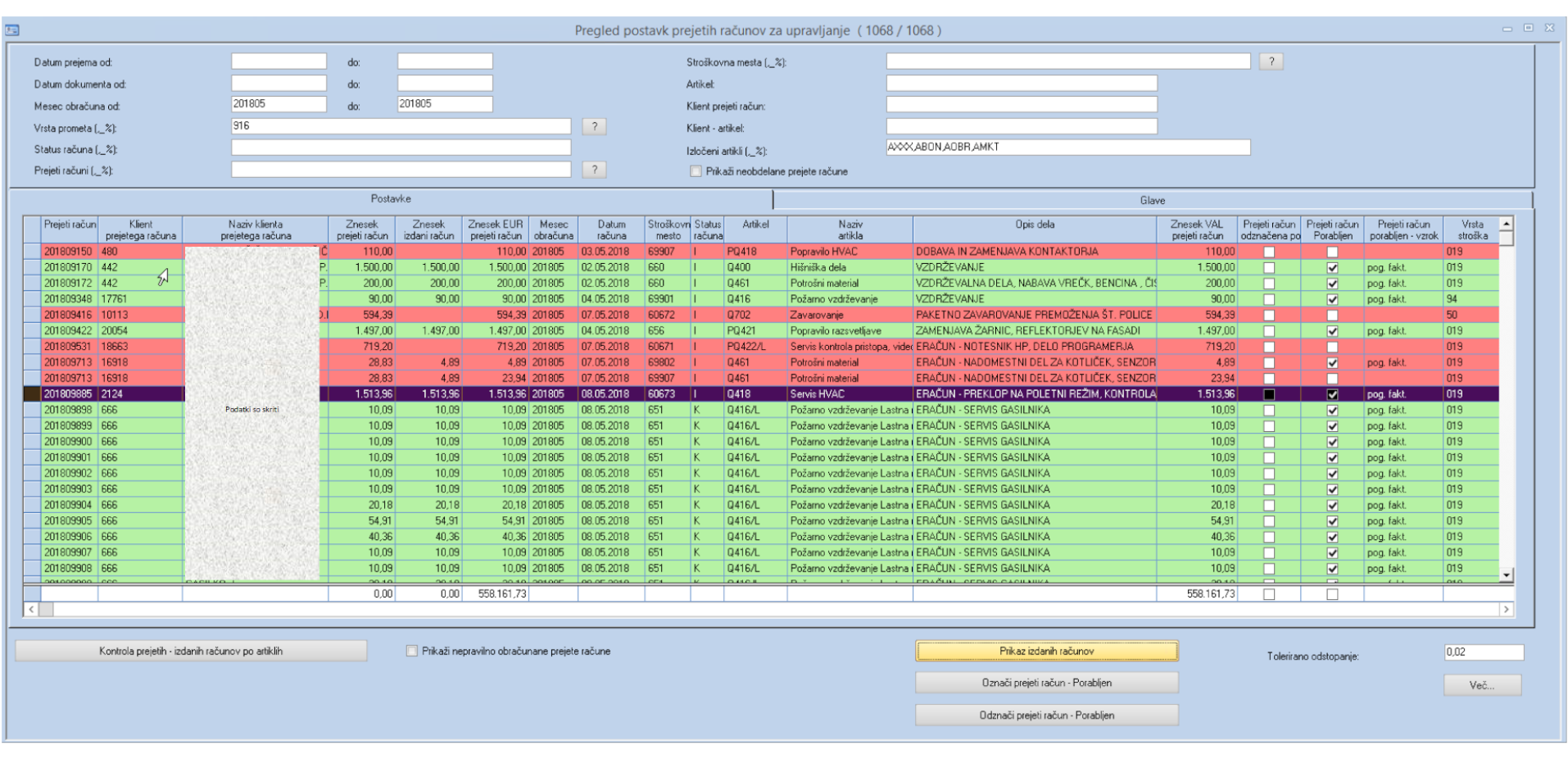Click the Naziv artikla column header
This screenshot has height=759, width=1568.
850,230
